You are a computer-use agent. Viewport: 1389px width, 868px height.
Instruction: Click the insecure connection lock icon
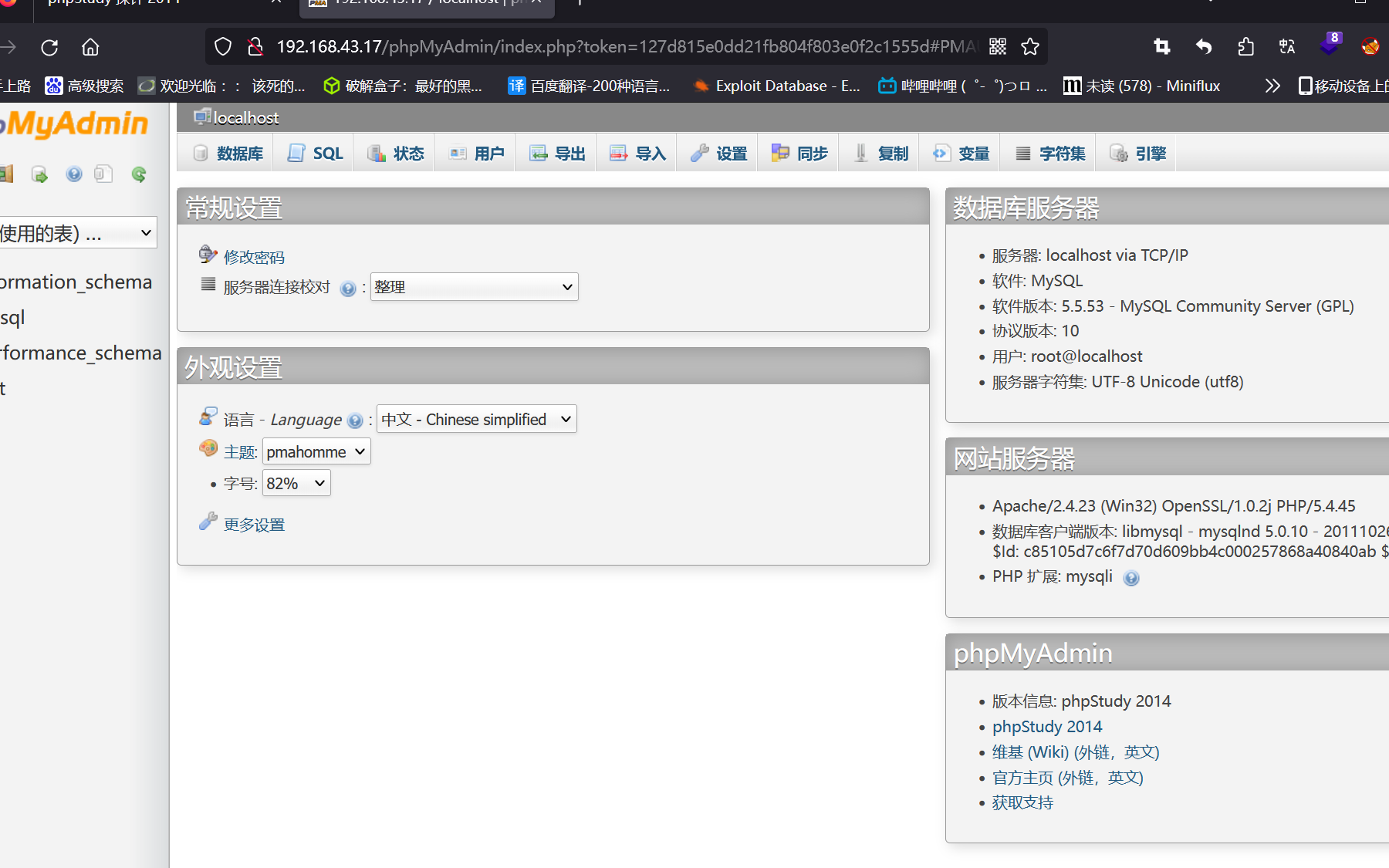pyautogui.click(x=255, y=46)
